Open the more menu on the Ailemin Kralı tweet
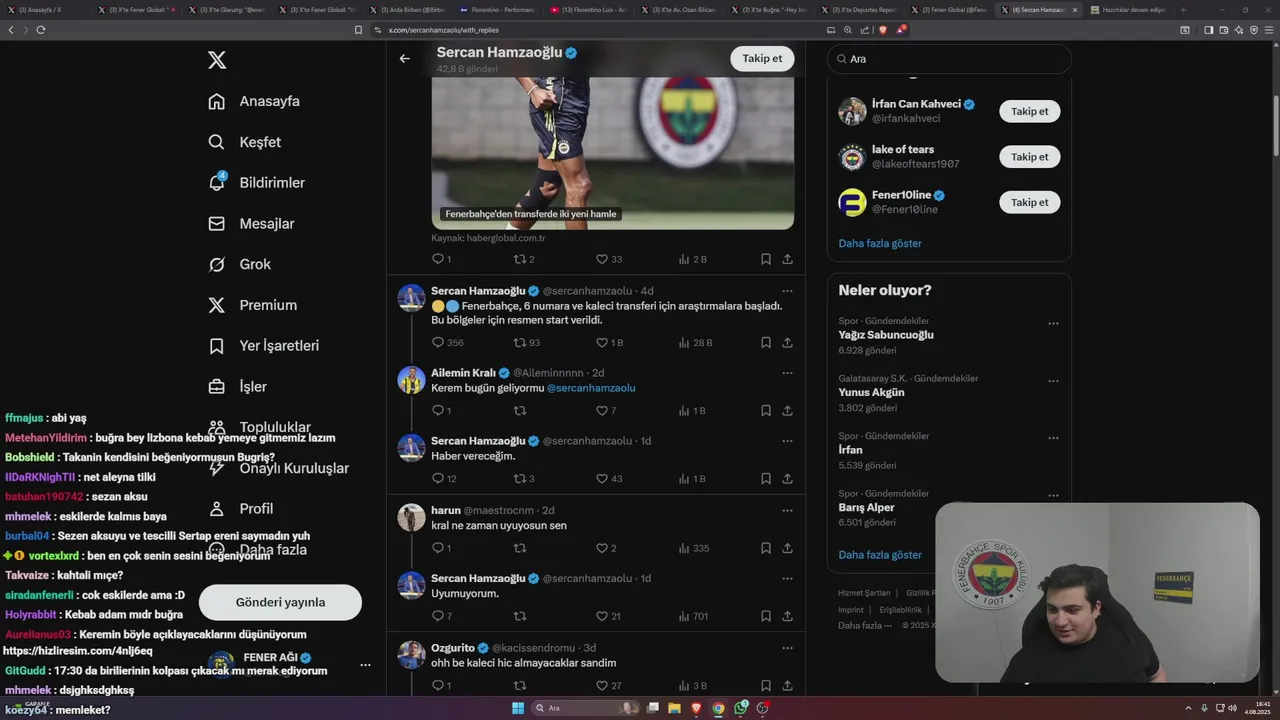 787,373
